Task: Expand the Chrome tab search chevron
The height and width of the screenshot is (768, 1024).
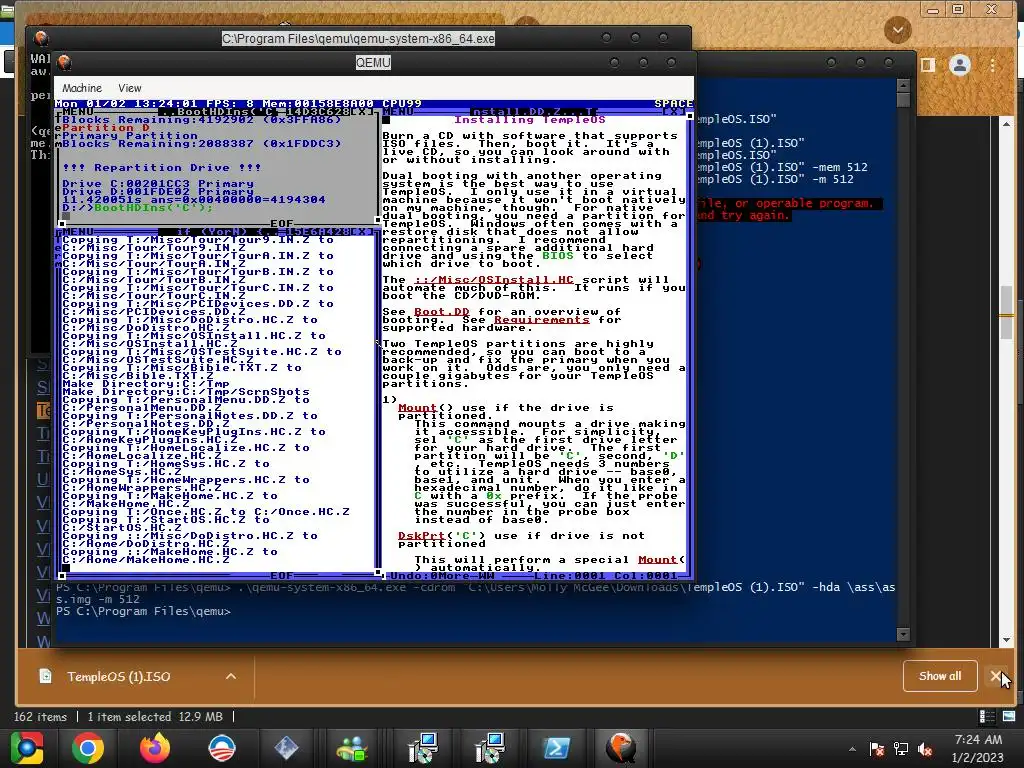Action: point(898,30)
